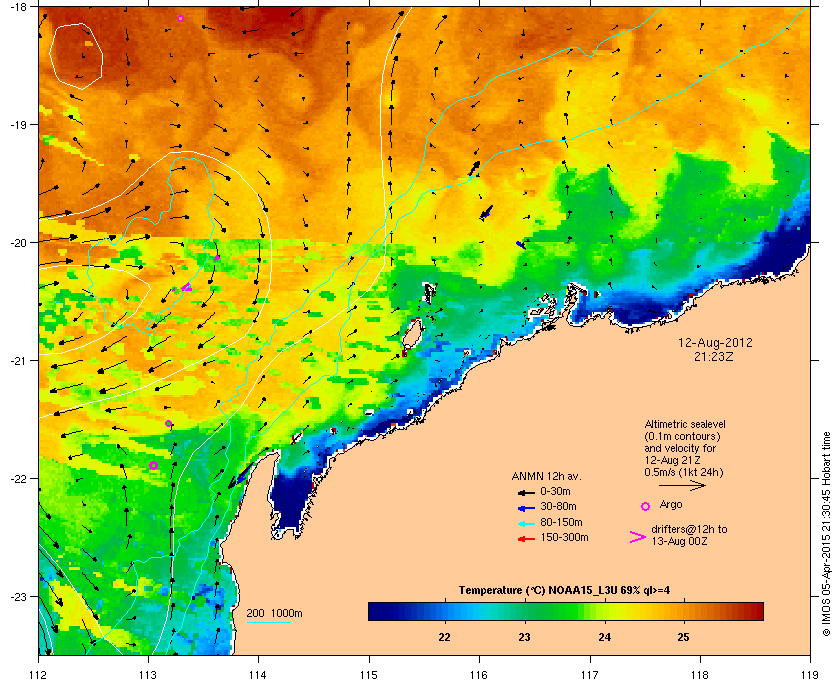This screenshot has height=680, width=840.
Task: Click the '13-Aug 00Z' legend text
Action: [x=679, y=541]
